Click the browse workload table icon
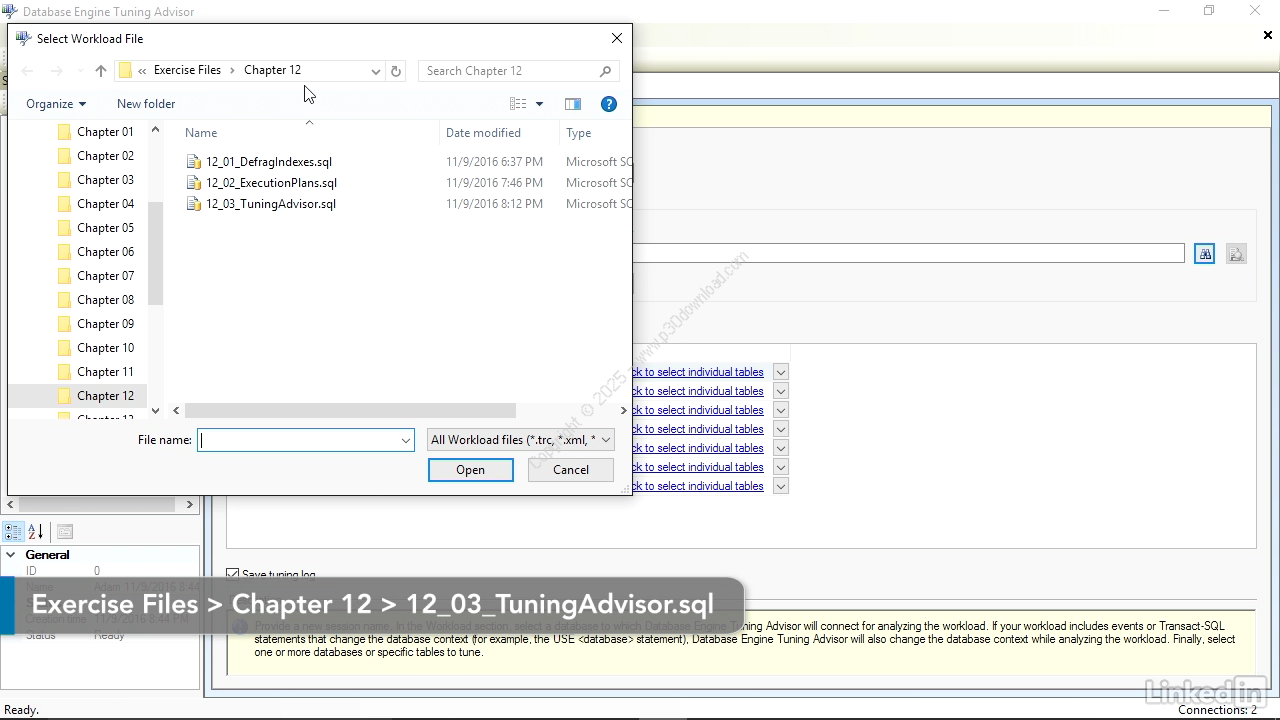 pos(1237,254)
